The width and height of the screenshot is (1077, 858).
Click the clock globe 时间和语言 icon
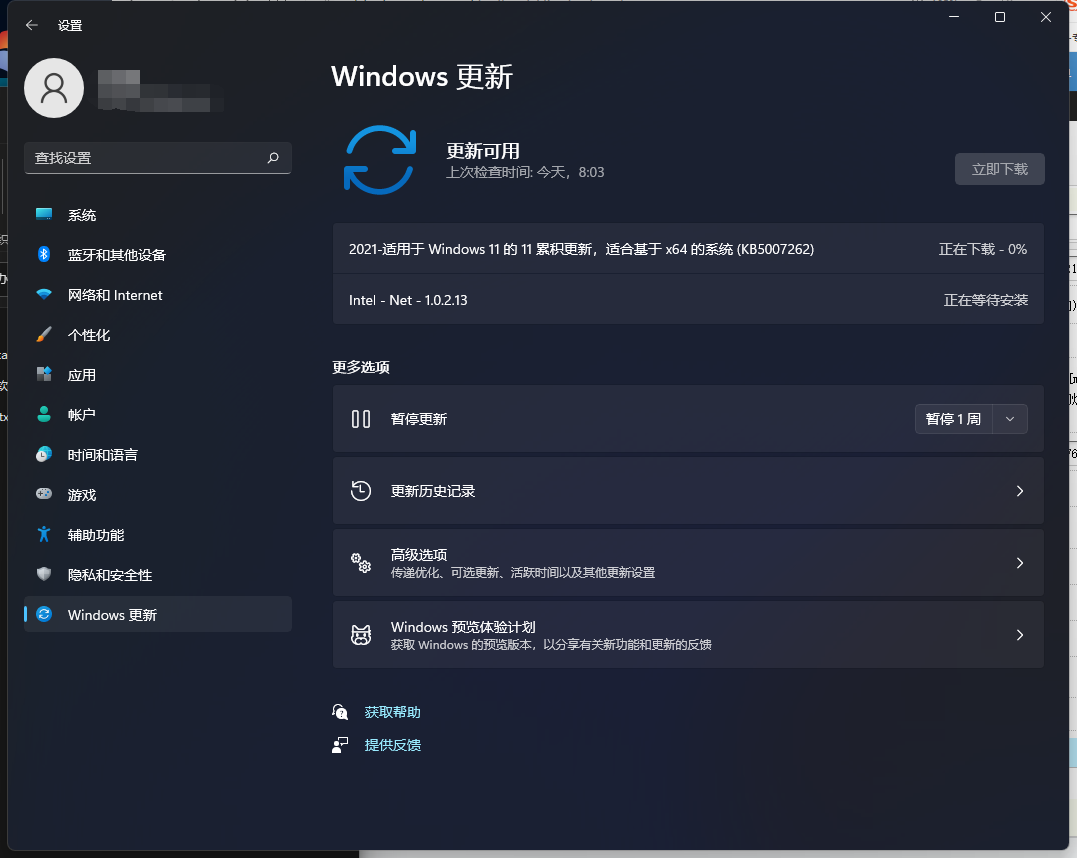[x=44, y=454]
